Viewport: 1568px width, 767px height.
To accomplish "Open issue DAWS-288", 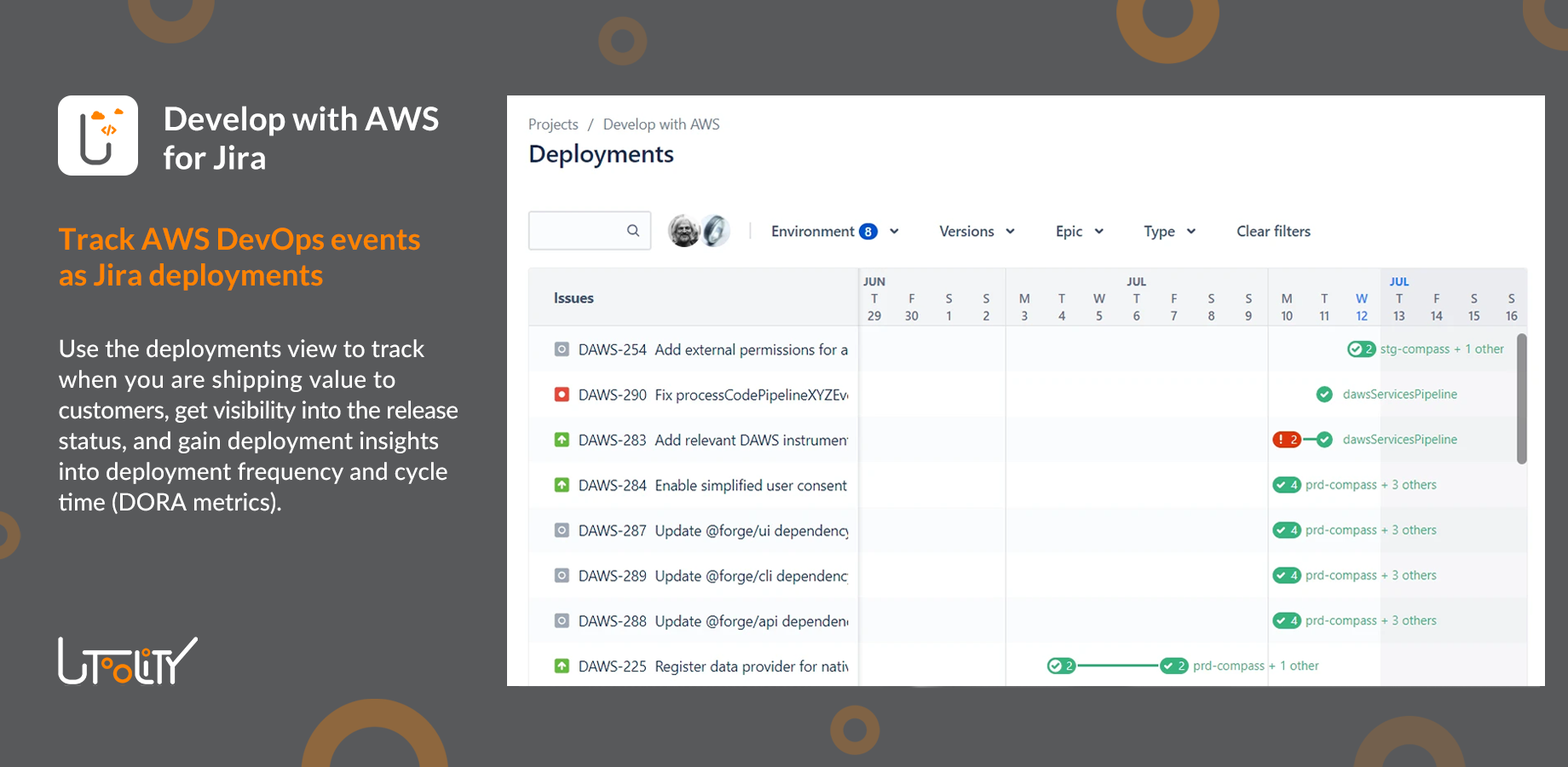I will (613, 620).
